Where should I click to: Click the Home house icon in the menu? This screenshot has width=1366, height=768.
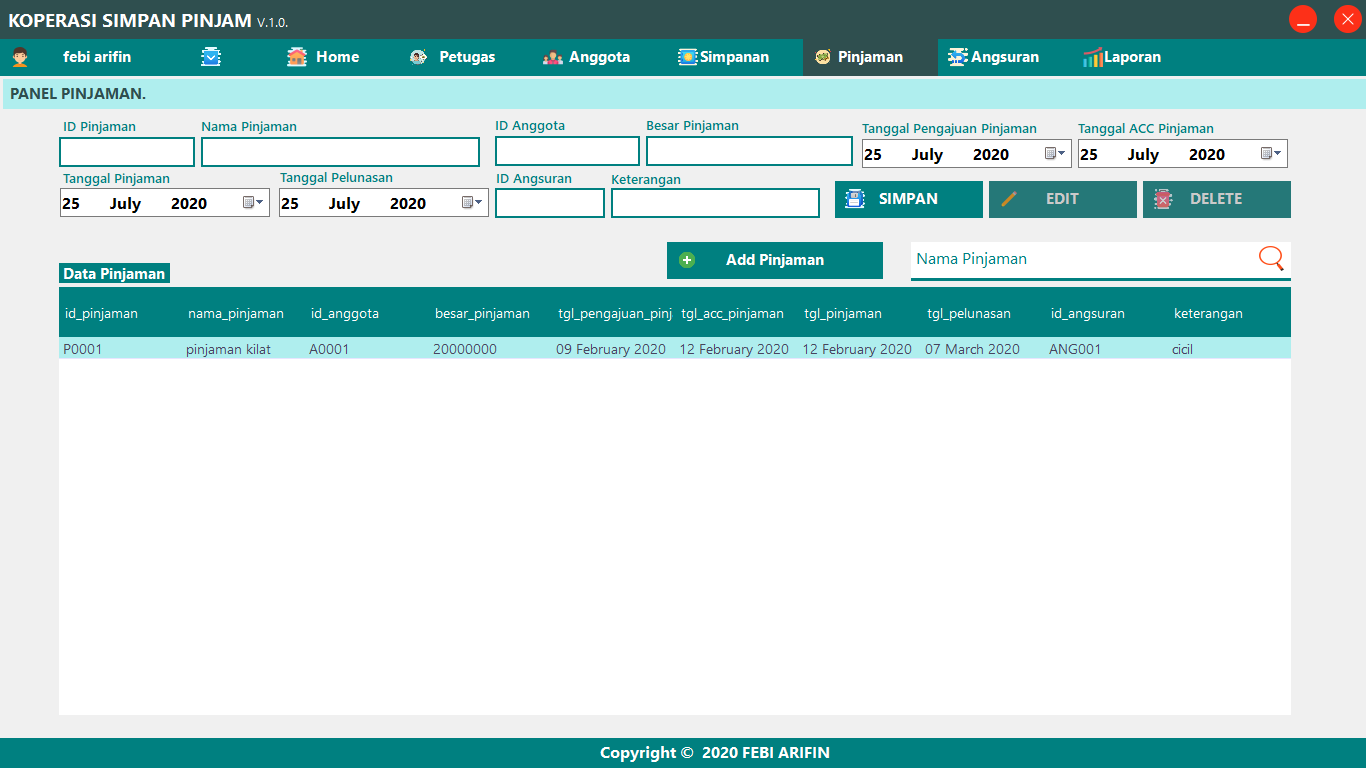click(x=296, y=57)
